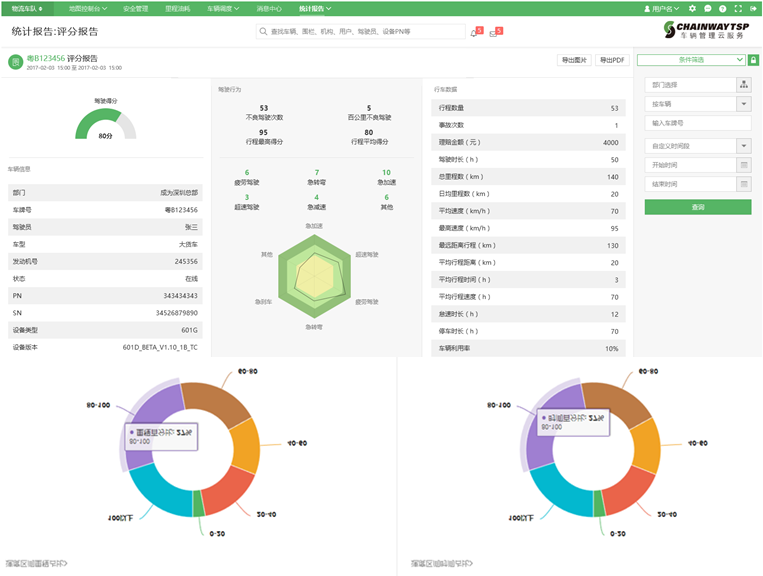Open help via the question mark icon
Screen dimensions: 763x576
pyautogui.click(x=723, y=8)
